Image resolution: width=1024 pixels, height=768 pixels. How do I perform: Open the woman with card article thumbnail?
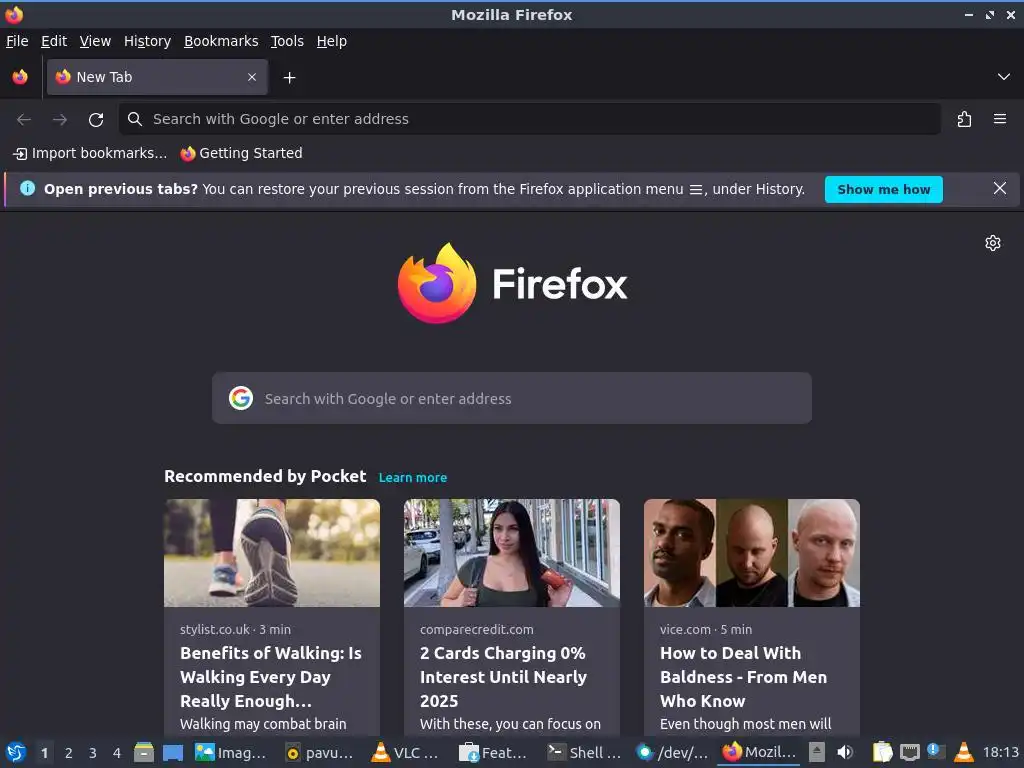pos(512,553)
